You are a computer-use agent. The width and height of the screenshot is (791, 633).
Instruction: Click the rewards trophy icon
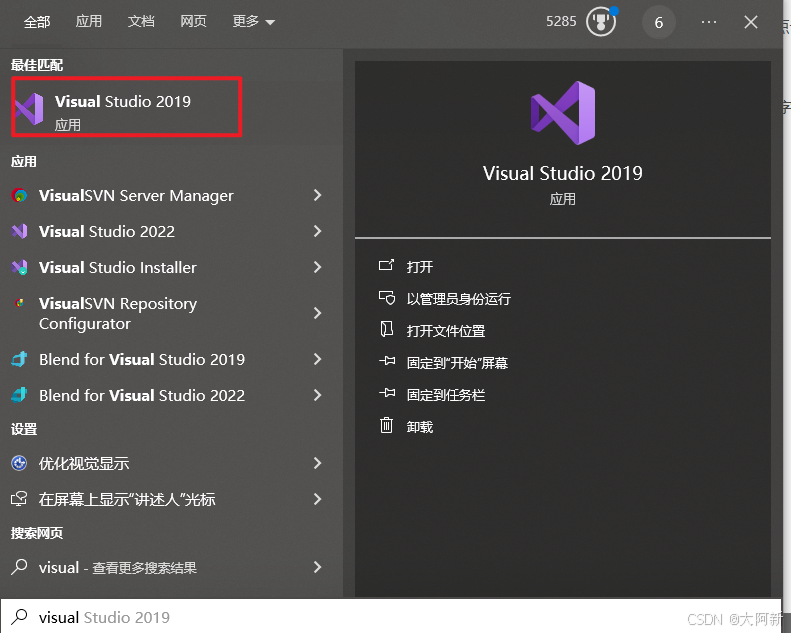point(601,22)
